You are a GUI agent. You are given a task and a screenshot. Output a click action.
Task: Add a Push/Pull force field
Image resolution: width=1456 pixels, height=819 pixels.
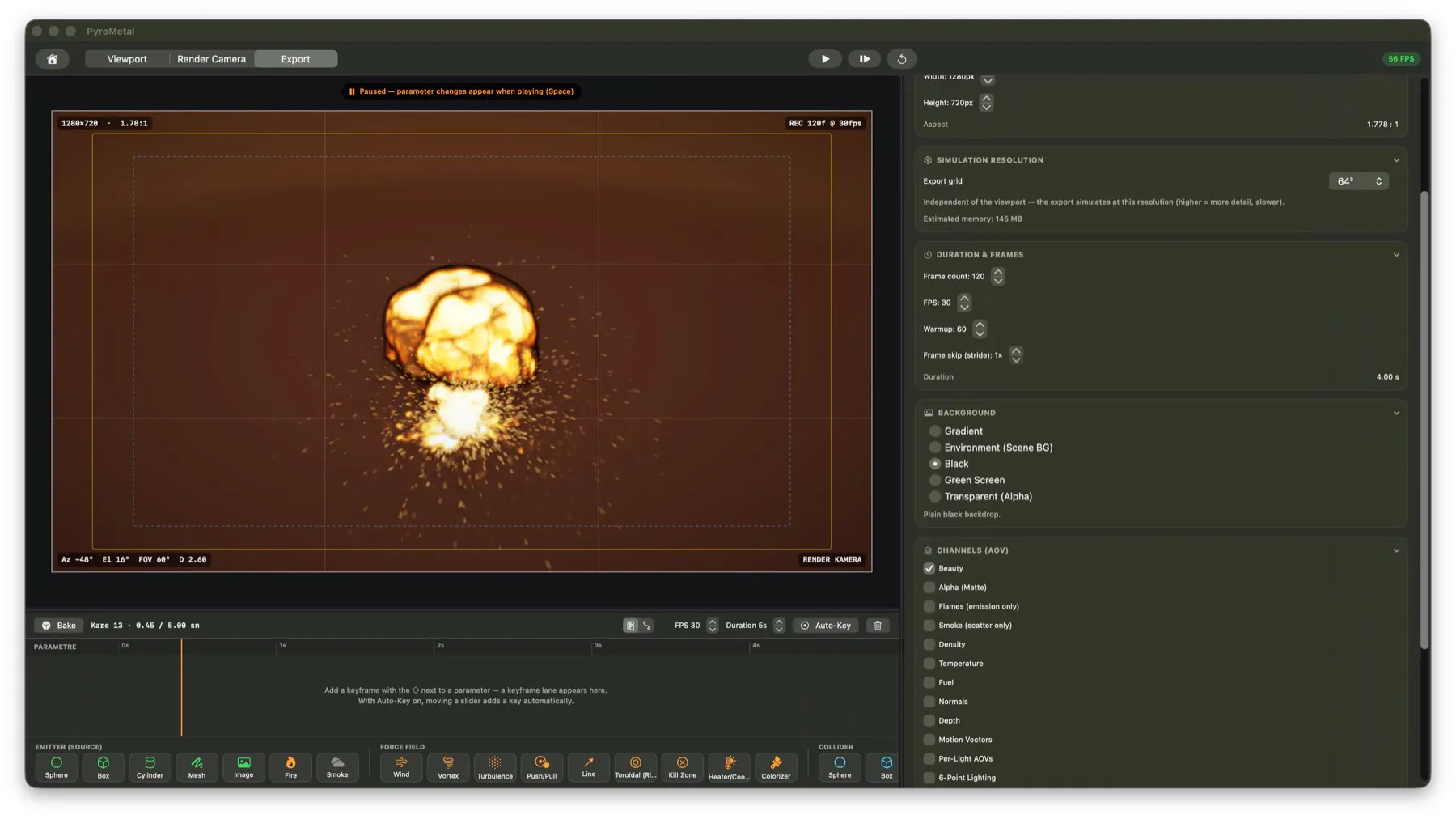542,767
